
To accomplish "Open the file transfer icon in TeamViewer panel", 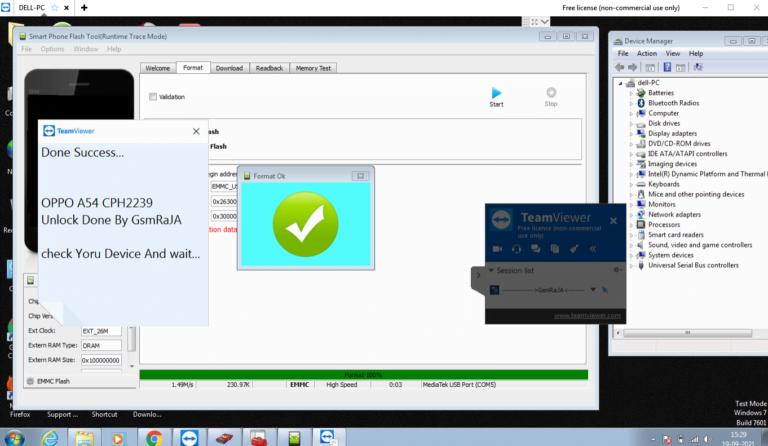I will (x=554, y=249).
